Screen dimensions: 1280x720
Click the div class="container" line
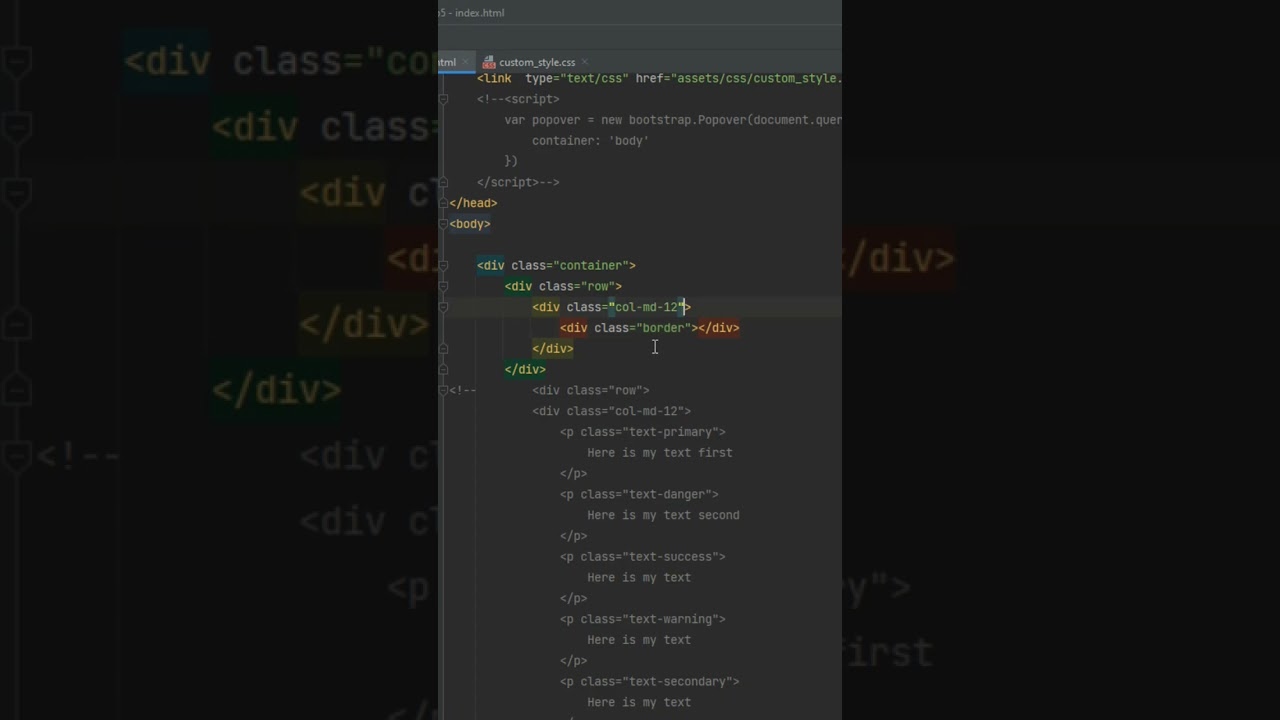click(556, 265)
